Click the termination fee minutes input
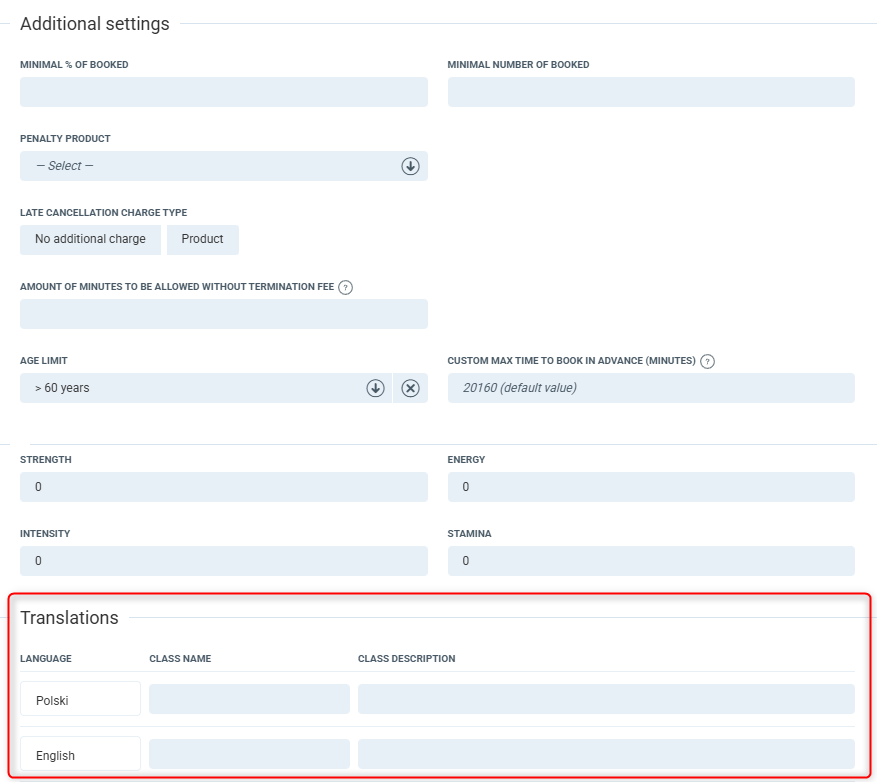This screenshot has height=782, width=877. coord(223,314)
